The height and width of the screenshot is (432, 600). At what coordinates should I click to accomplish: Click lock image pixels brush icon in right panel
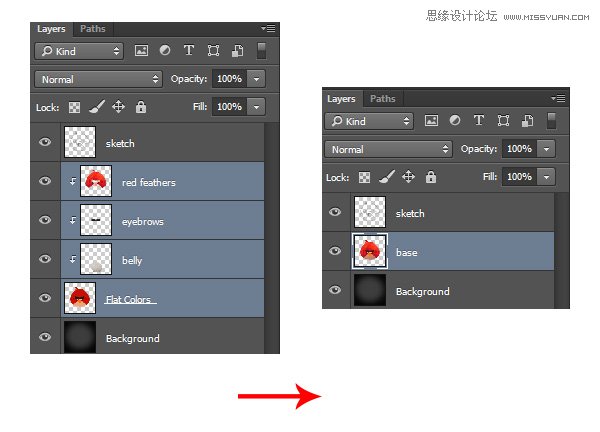(x=386, y=177)
